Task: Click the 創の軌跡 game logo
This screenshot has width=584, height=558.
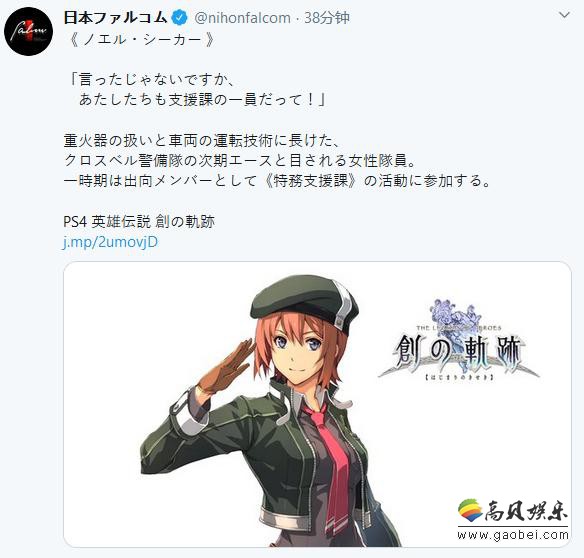Action: (x=458, y=343)
